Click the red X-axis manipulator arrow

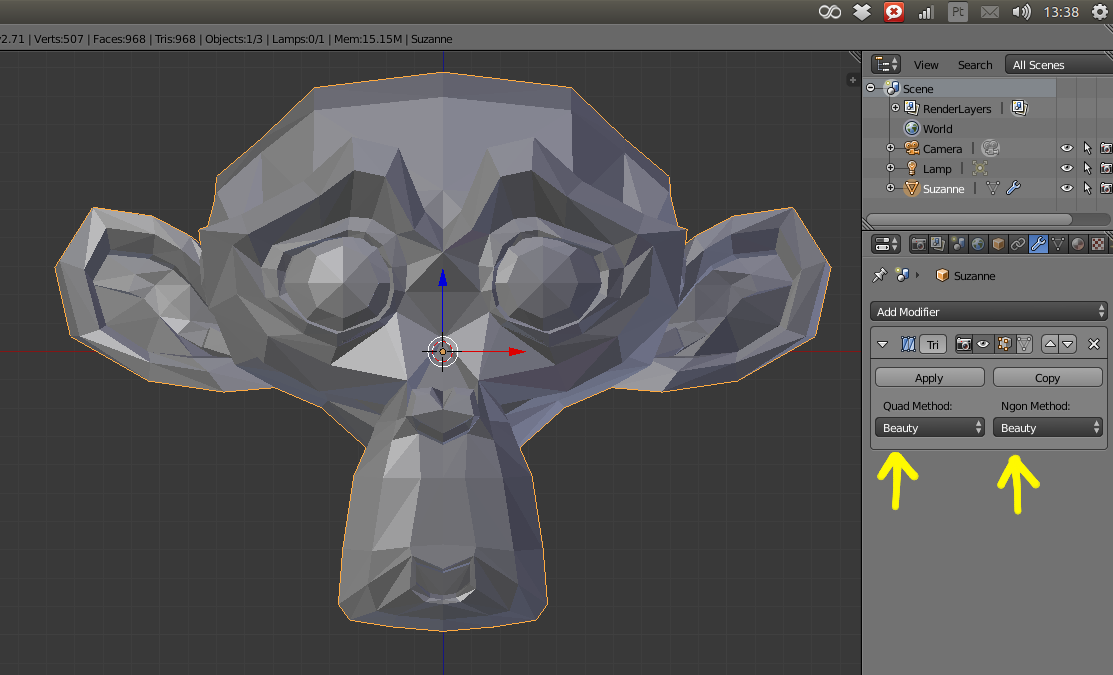click(517, 351)
